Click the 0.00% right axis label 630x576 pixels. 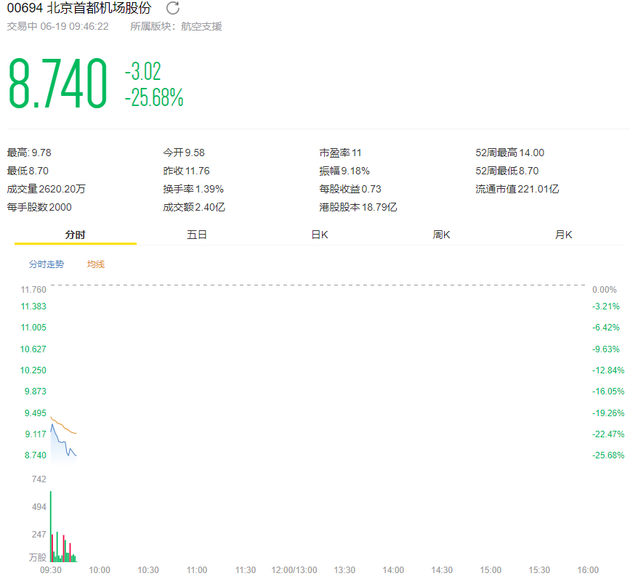[x=604, y=290]
